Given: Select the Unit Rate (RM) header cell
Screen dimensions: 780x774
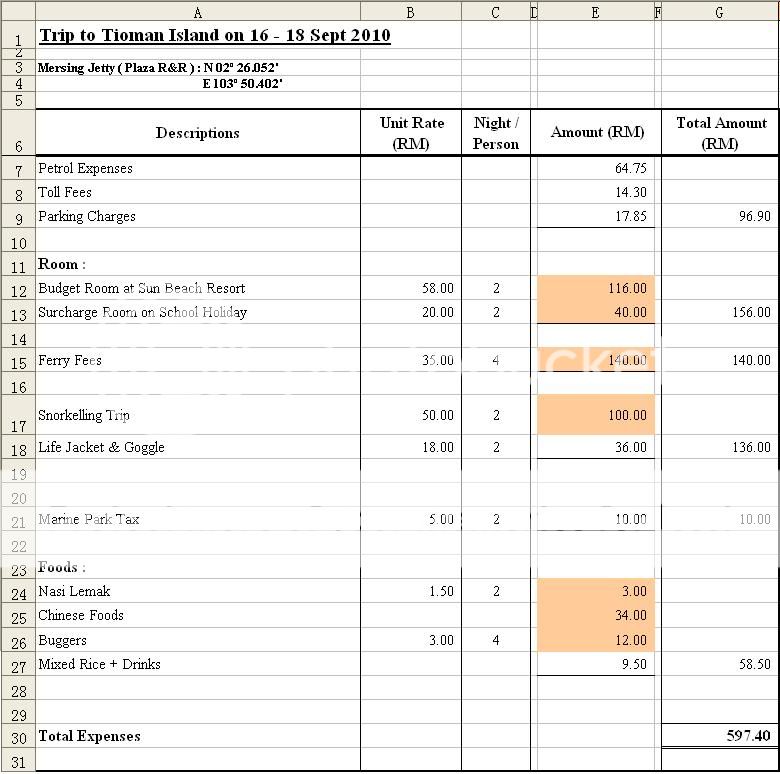Looking at the screenshot, I should pyautogui.click(x=411, y=132).
